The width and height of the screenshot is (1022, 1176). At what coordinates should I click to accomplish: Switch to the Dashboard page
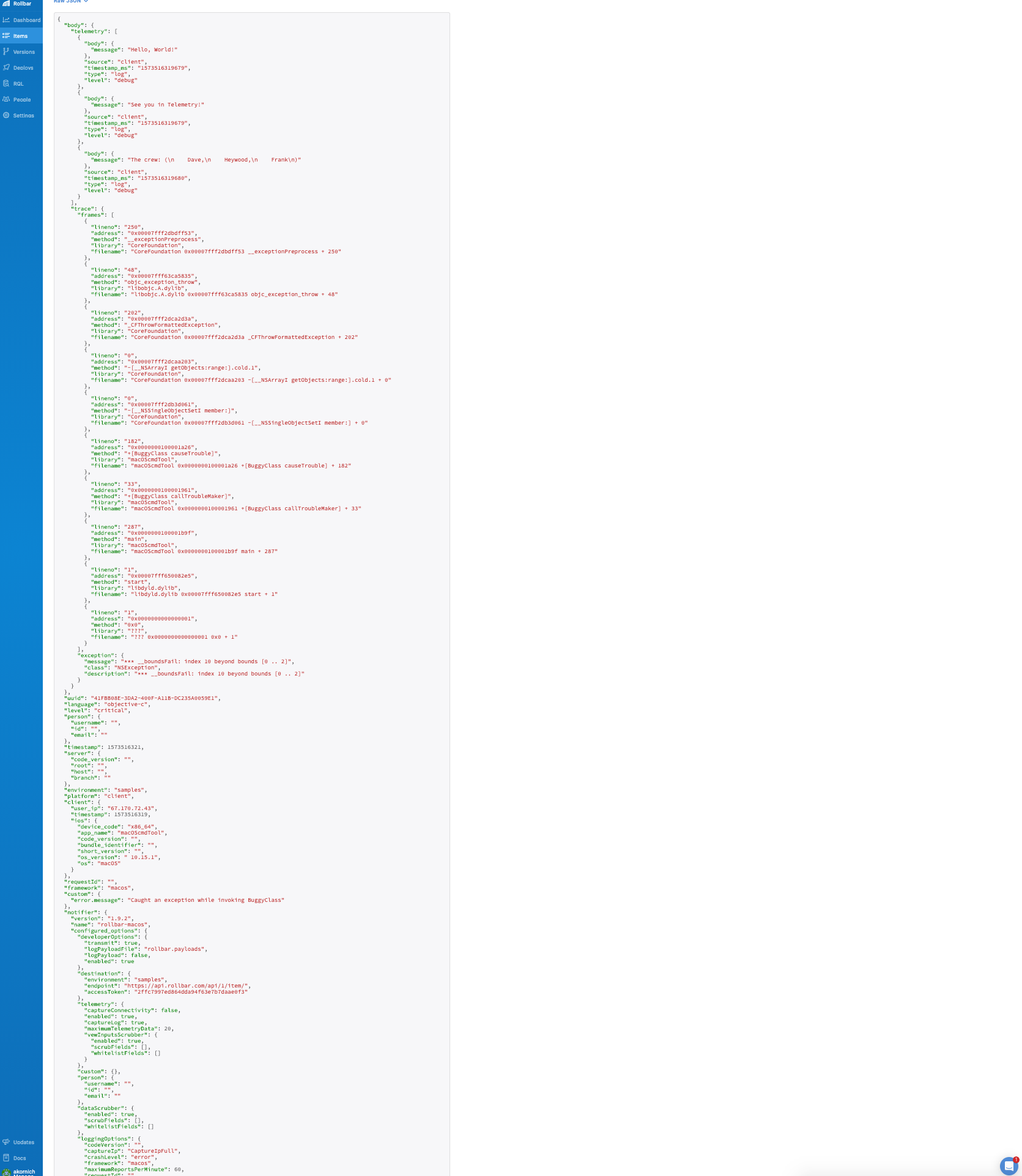coord(25,20)
